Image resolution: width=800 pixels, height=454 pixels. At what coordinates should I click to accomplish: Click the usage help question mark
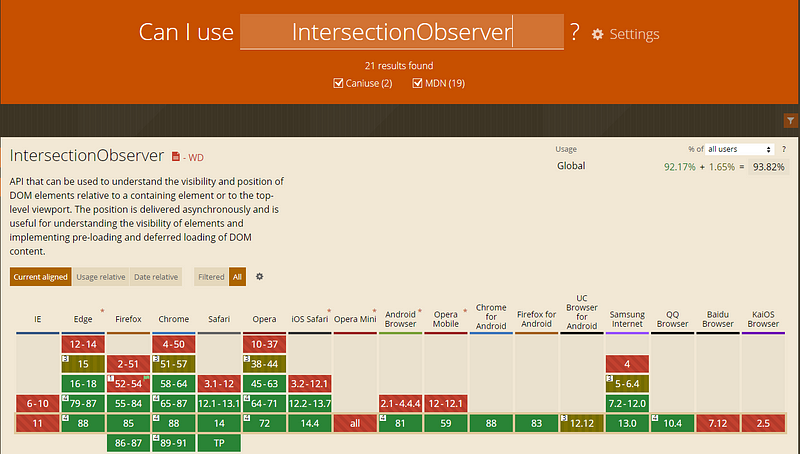point(783,148)
